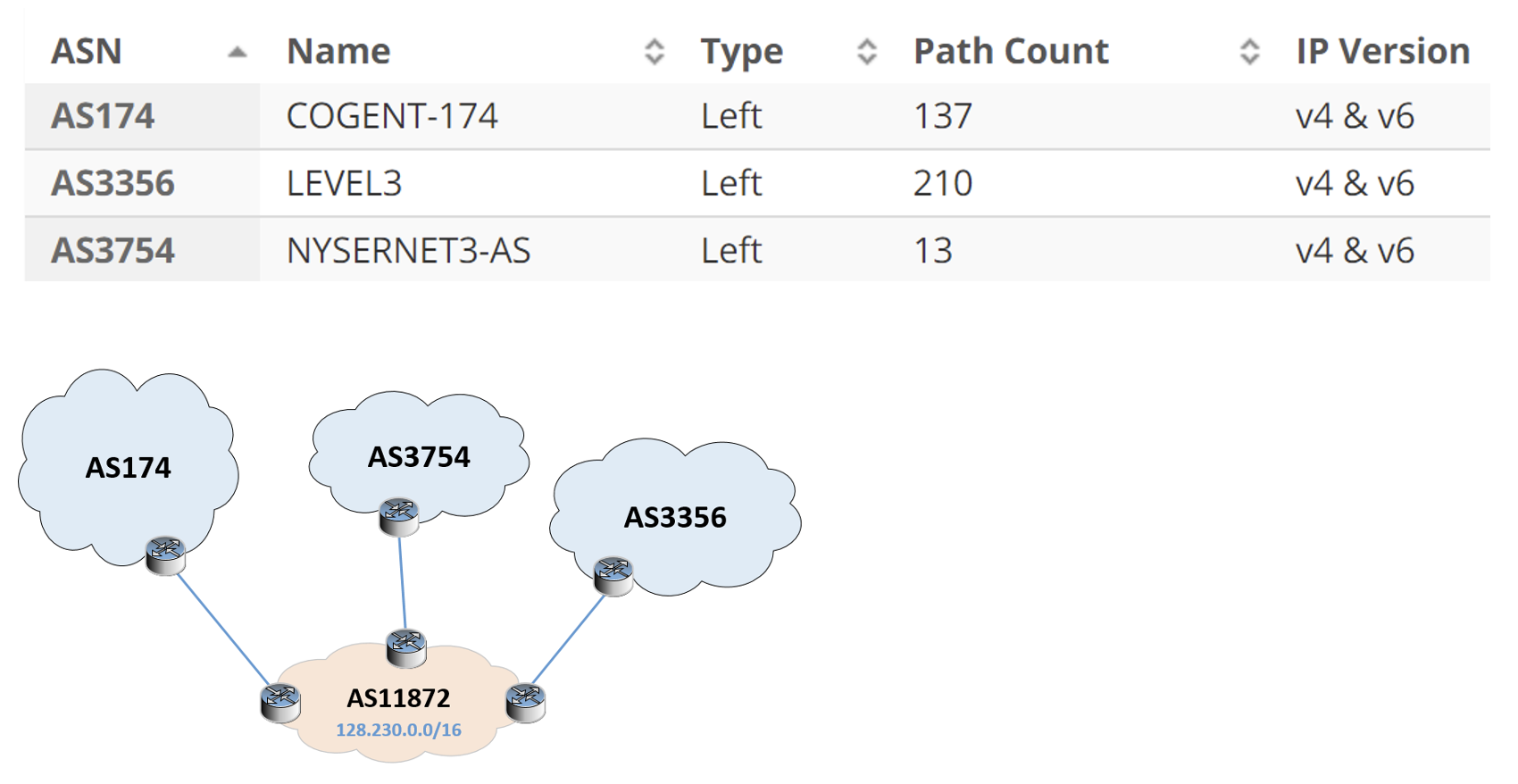Select the router icon in AS3754 cloud

click(398, 516)
